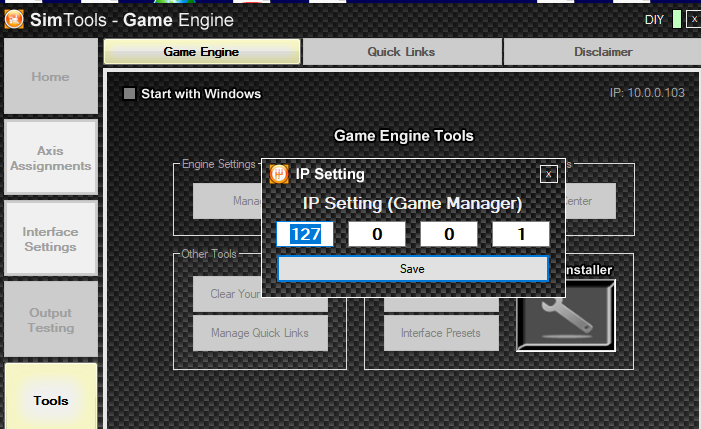Go to the Home sidebar section
Image resolution: width=701 pixels, height=429 pixels.
(51, 76)
